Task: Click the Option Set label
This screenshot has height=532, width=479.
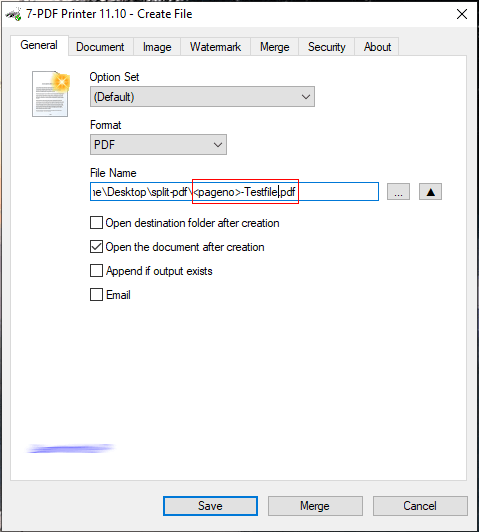Action: tap(114, 77)
